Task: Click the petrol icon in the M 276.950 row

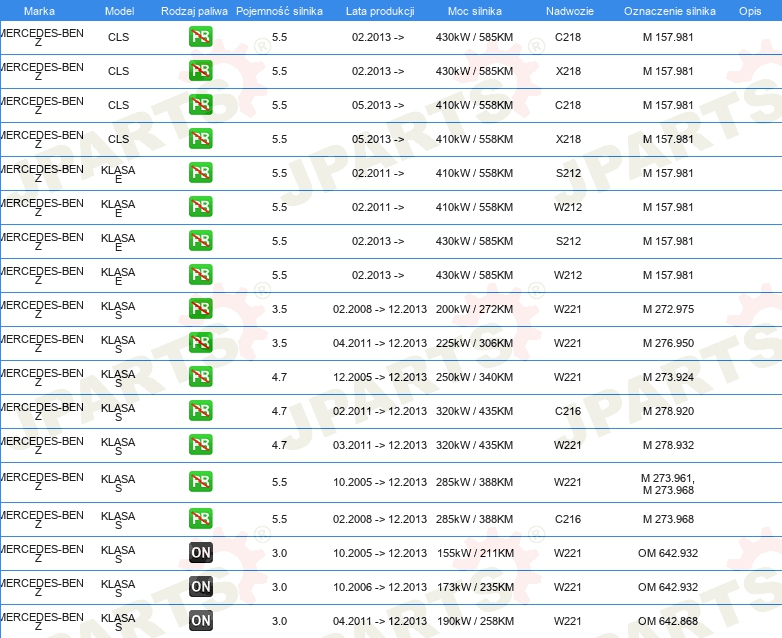Action: click(x=200, y=343)
